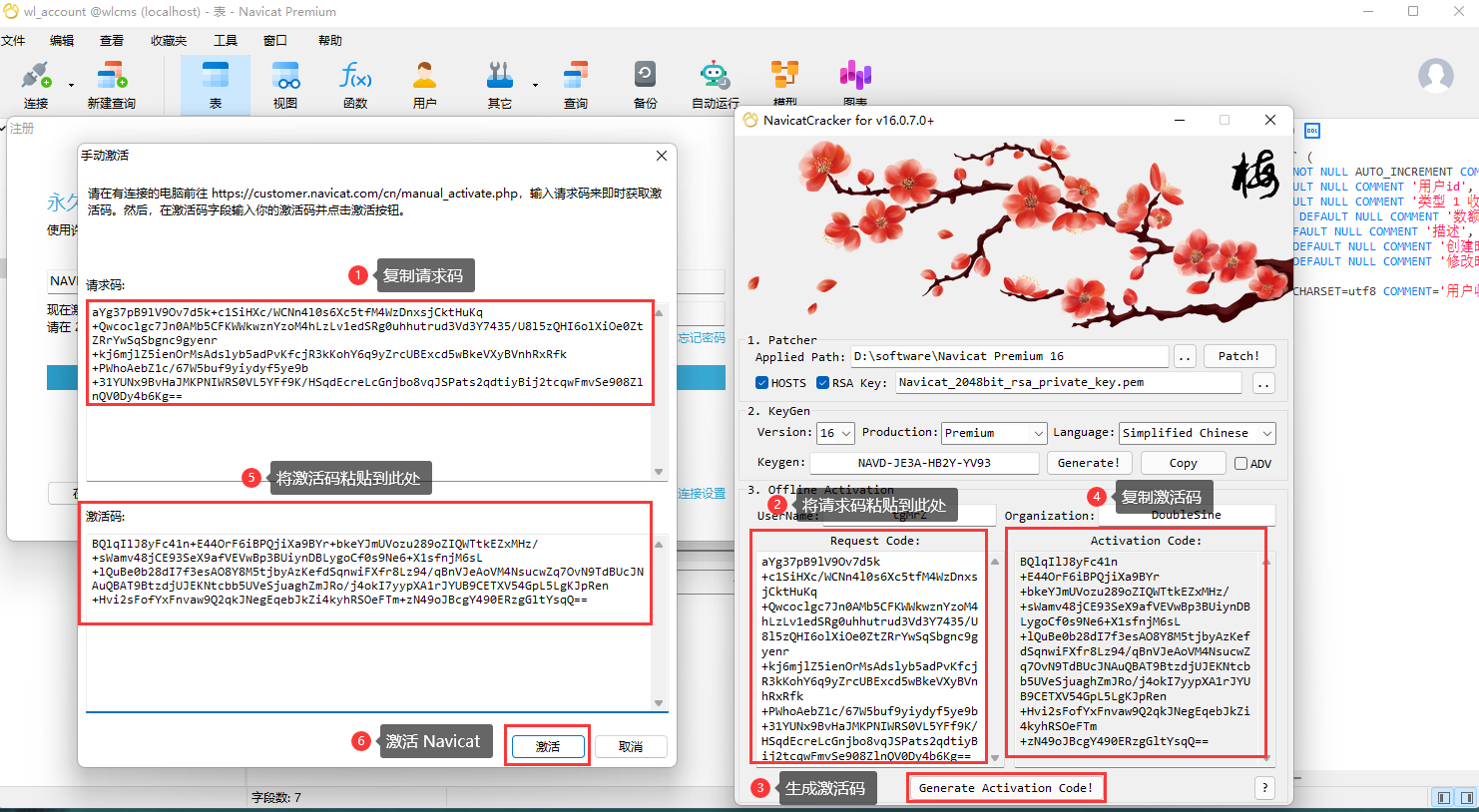Click the browse button beside Applied Path
The height and width of the screenshot is (812, 1479).
[x=1185, y=356]
